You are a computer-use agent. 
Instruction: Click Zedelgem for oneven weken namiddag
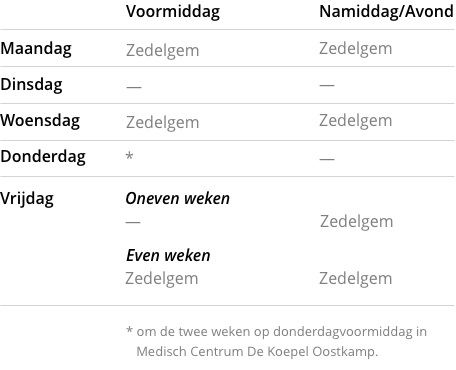[x=357, y=222]
